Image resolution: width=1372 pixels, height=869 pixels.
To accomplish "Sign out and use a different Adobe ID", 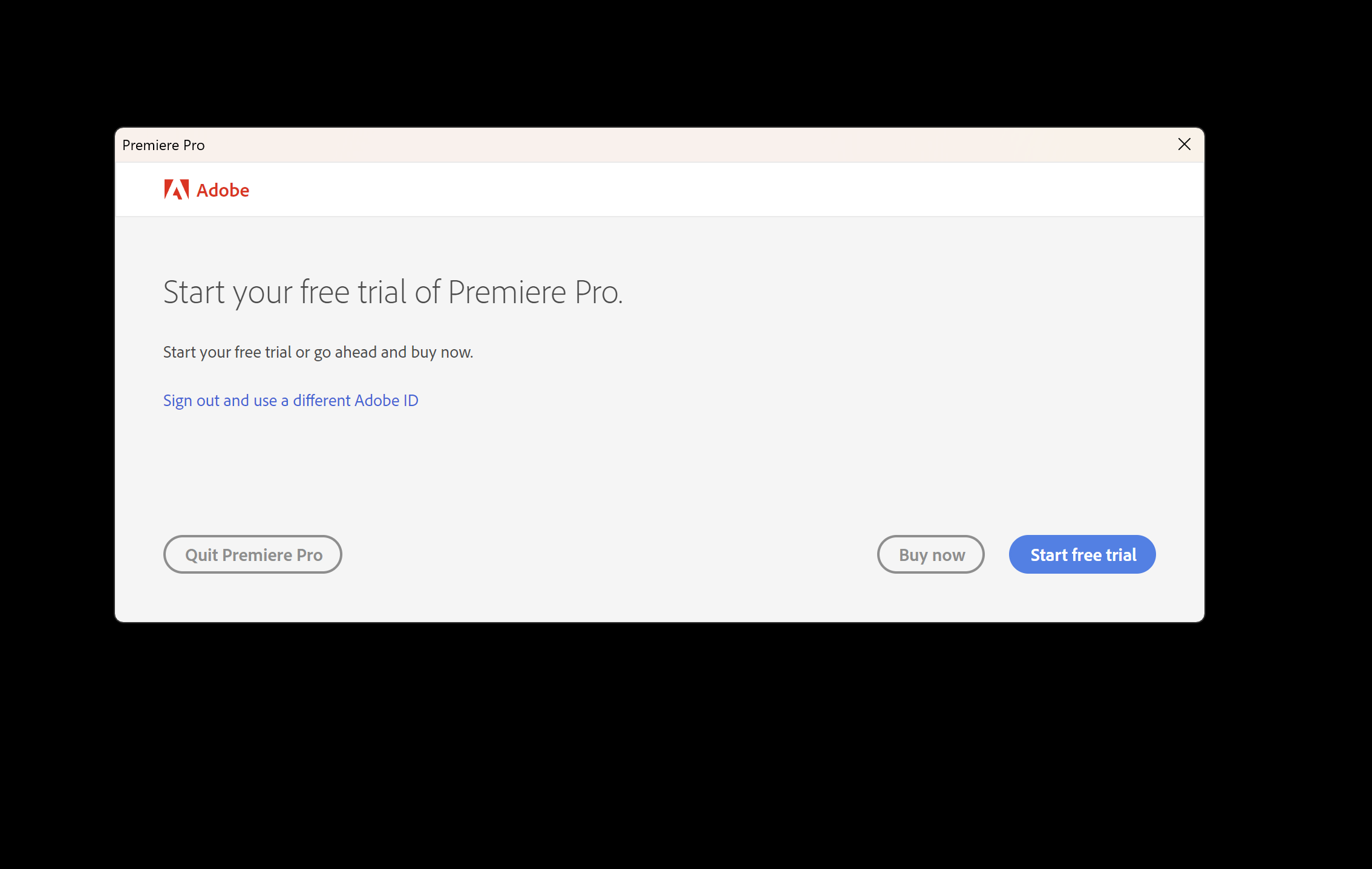I will point(291,401).
